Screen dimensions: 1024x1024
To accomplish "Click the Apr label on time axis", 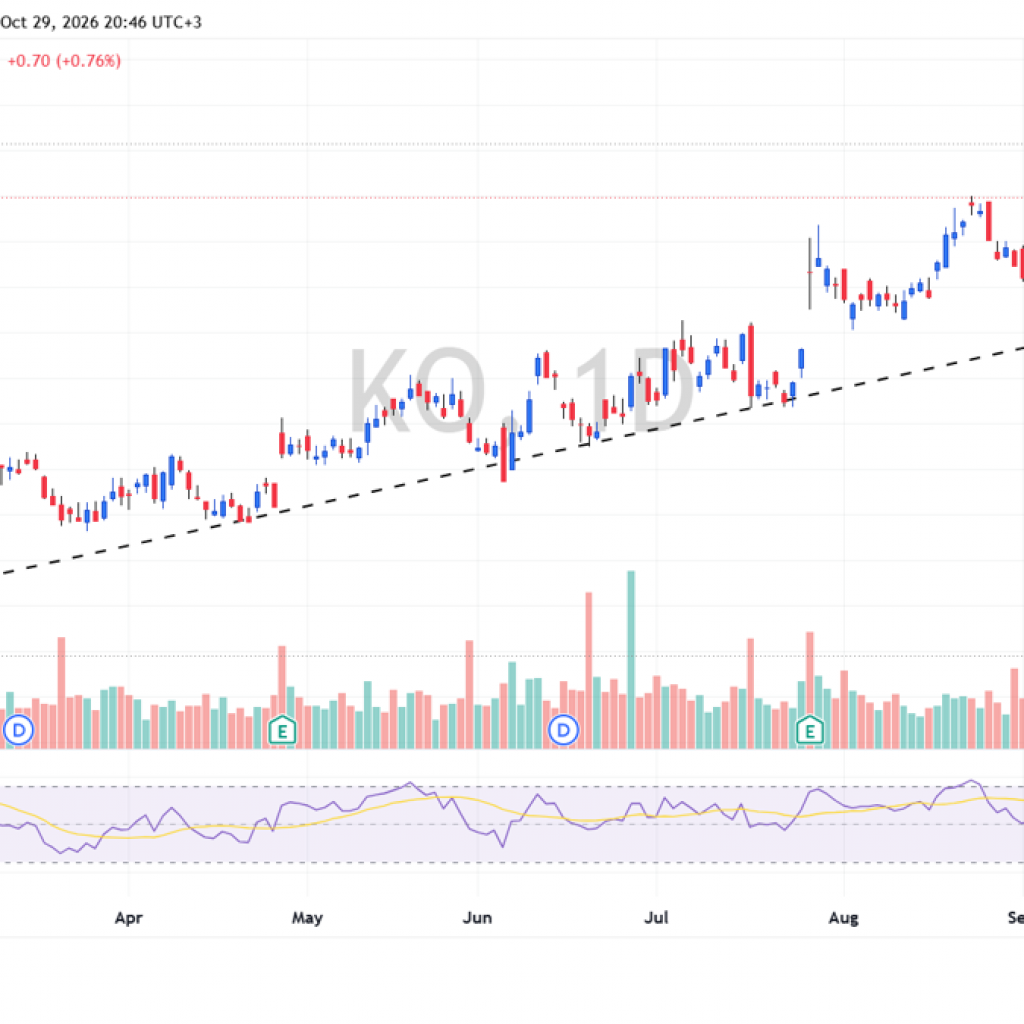I will click(129, 918).
